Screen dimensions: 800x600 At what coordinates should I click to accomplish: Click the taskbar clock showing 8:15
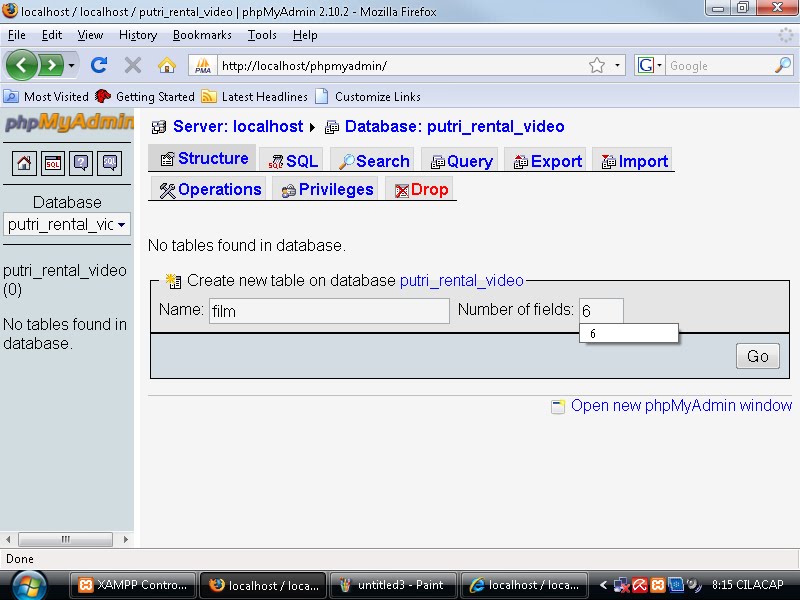pos(747,585)
